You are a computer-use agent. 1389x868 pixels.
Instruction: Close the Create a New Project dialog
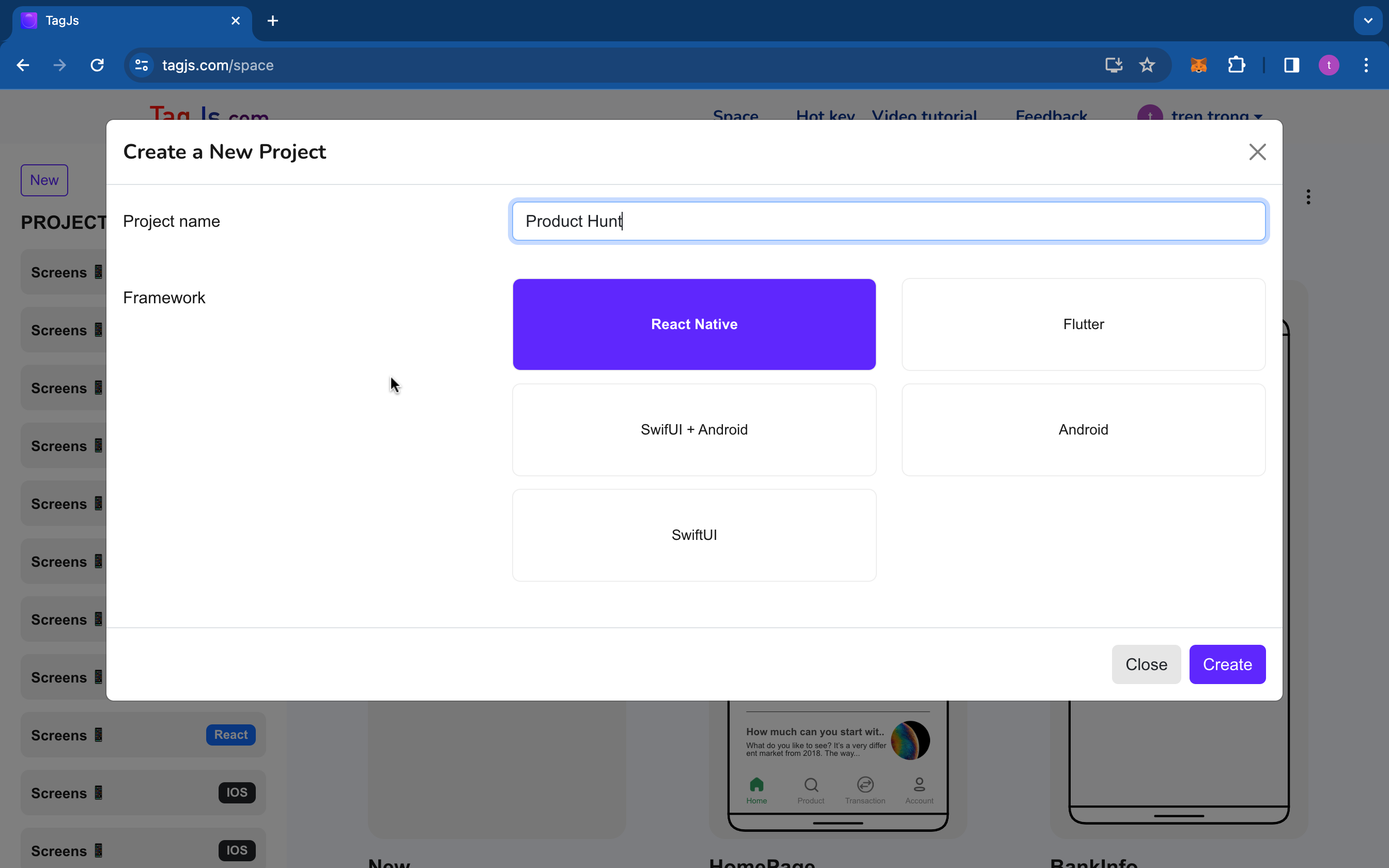(x=1257, y=152)
